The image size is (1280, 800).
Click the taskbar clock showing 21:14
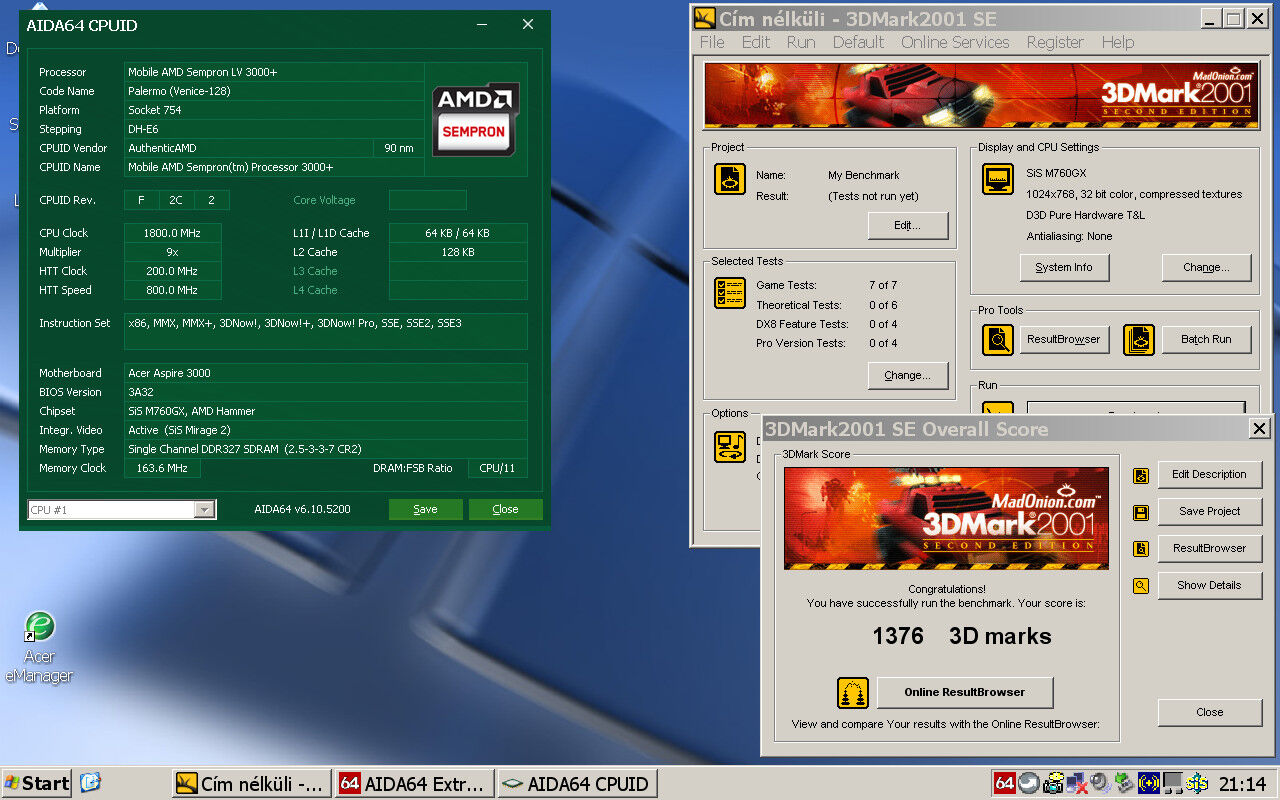pyautogui.click(x=1243, y=784)
